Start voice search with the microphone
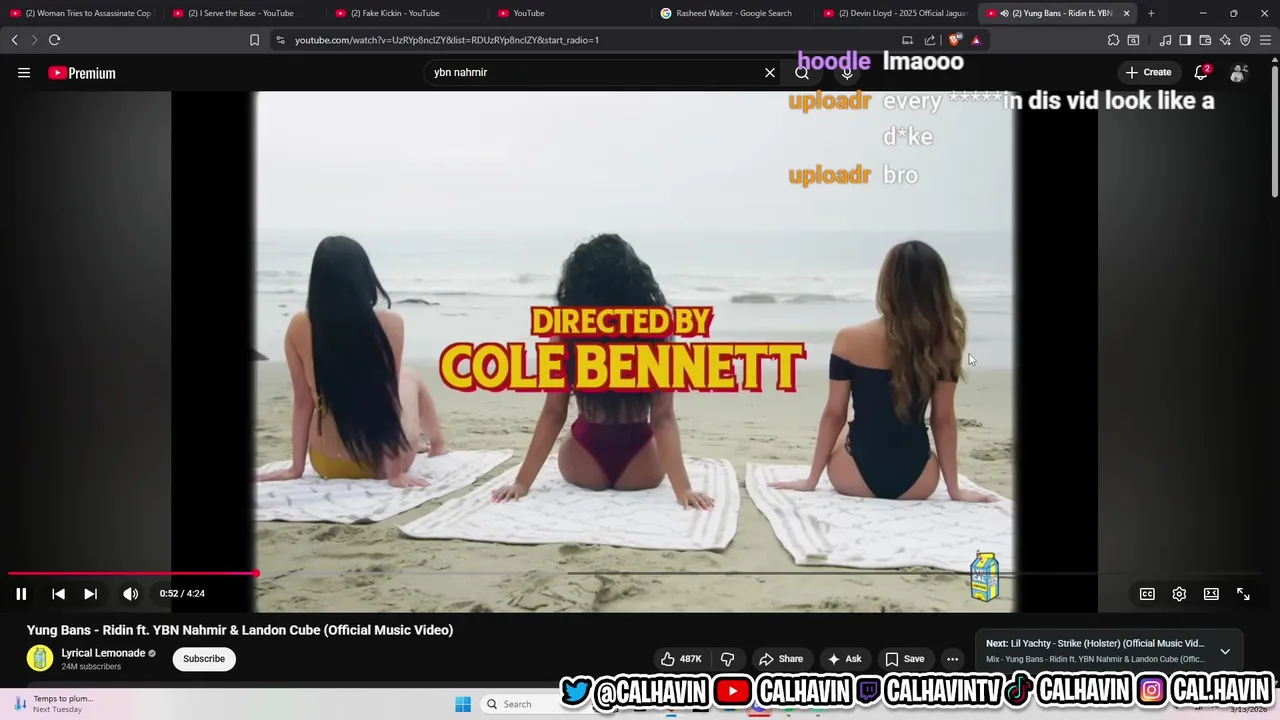This screenshot has width=1280, height=720. (847, 72)
